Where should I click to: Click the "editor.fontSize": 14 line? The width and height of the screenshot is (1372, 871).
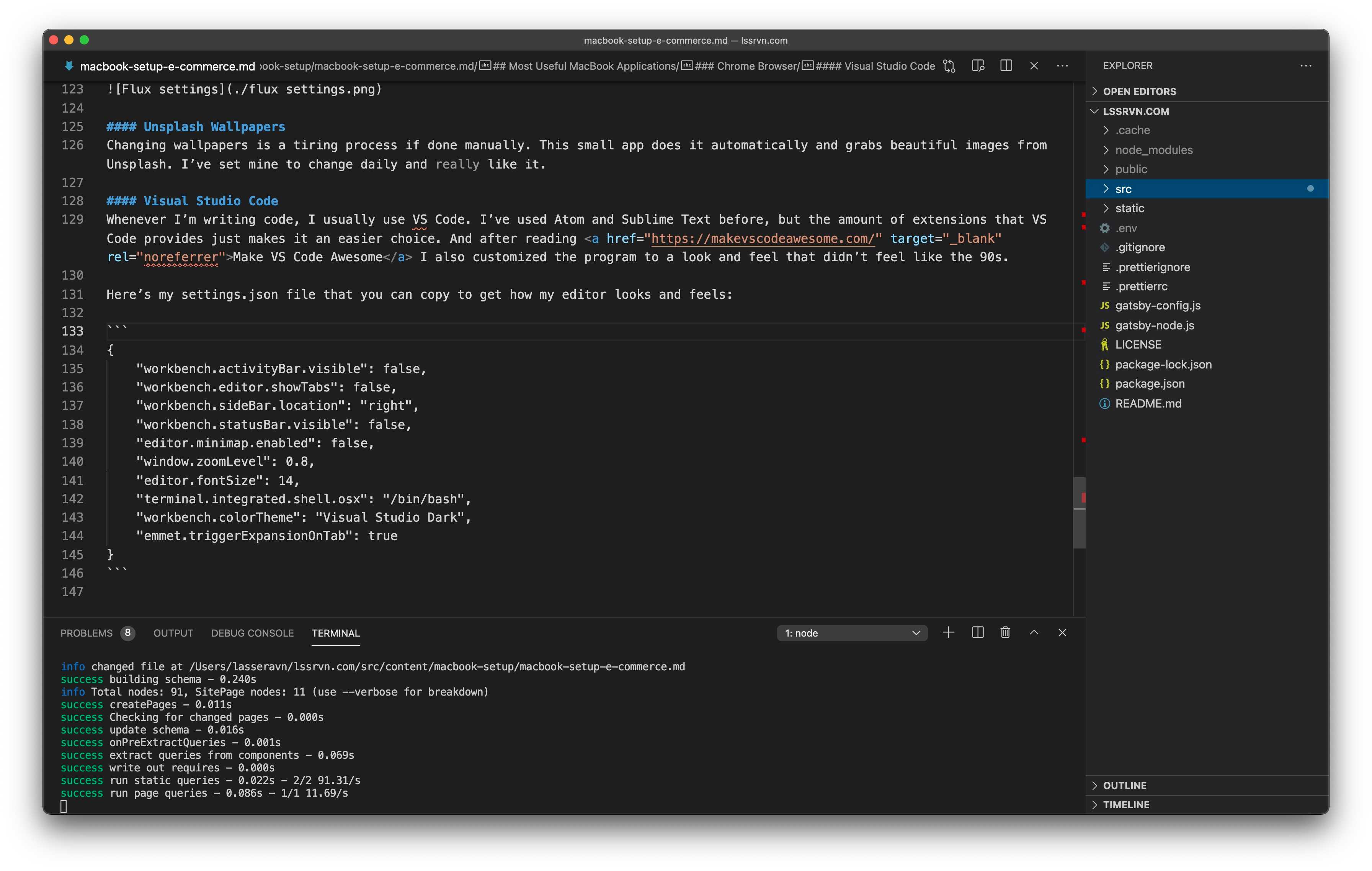[x=218, y=480]
